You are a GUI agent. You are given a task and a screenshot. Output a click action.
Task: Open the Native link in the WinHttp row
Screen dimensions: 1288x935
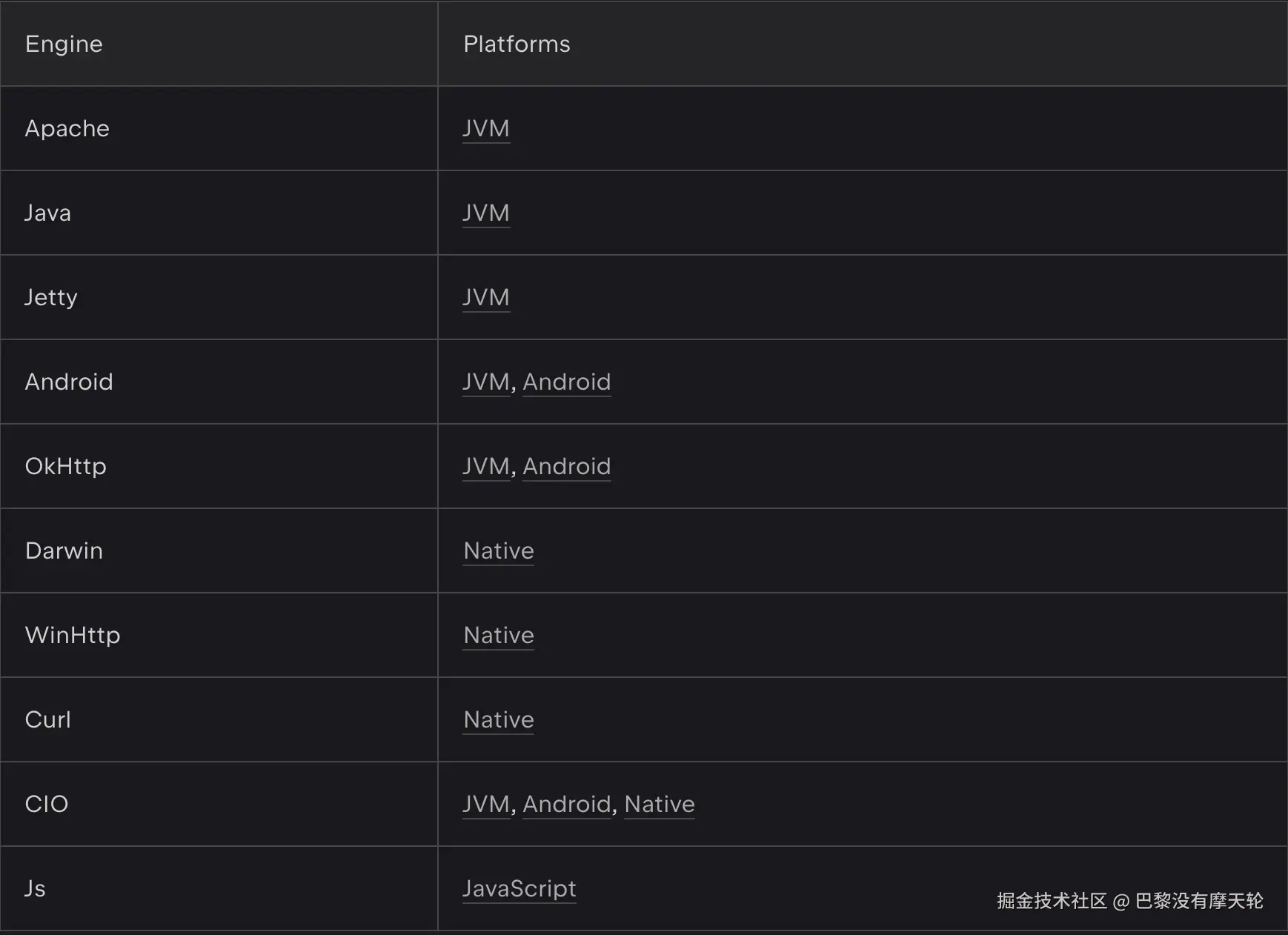499,636
